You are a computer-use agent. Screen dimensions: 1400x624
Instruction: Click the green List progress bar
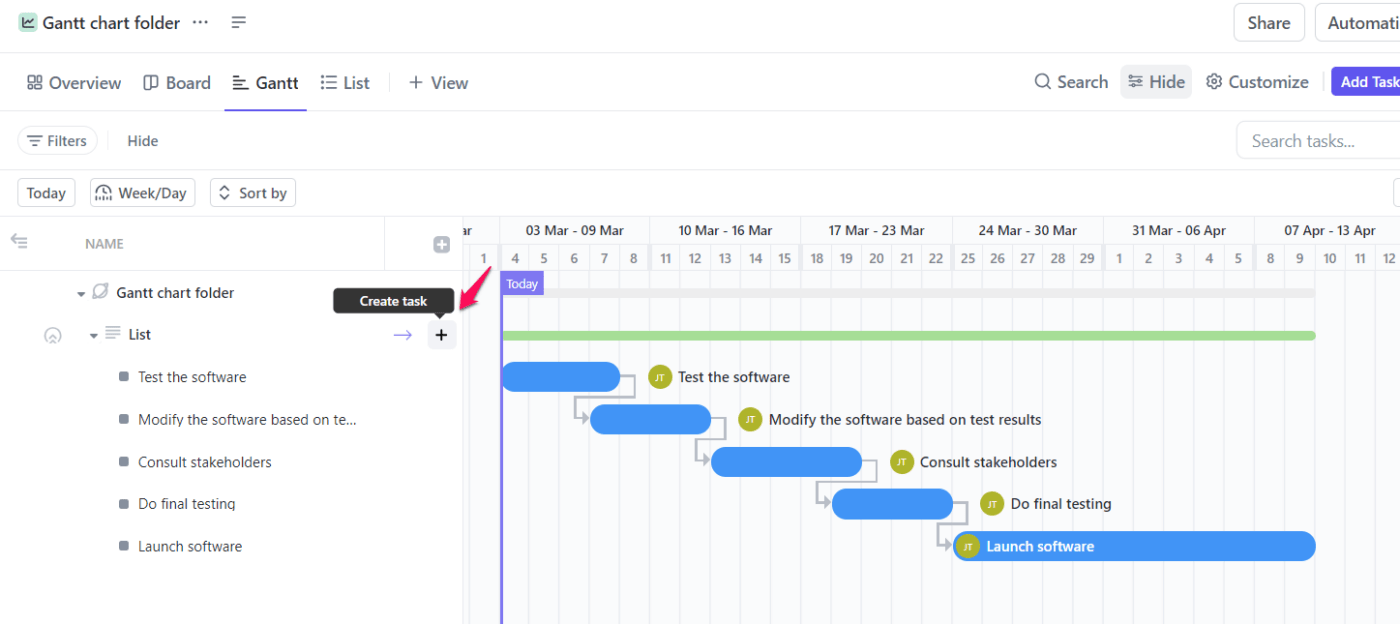[x=909, y=335]
